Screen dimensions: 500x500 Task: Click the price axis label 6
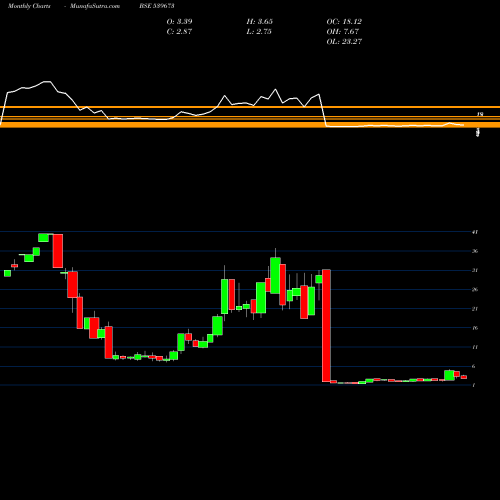[473, 366]
